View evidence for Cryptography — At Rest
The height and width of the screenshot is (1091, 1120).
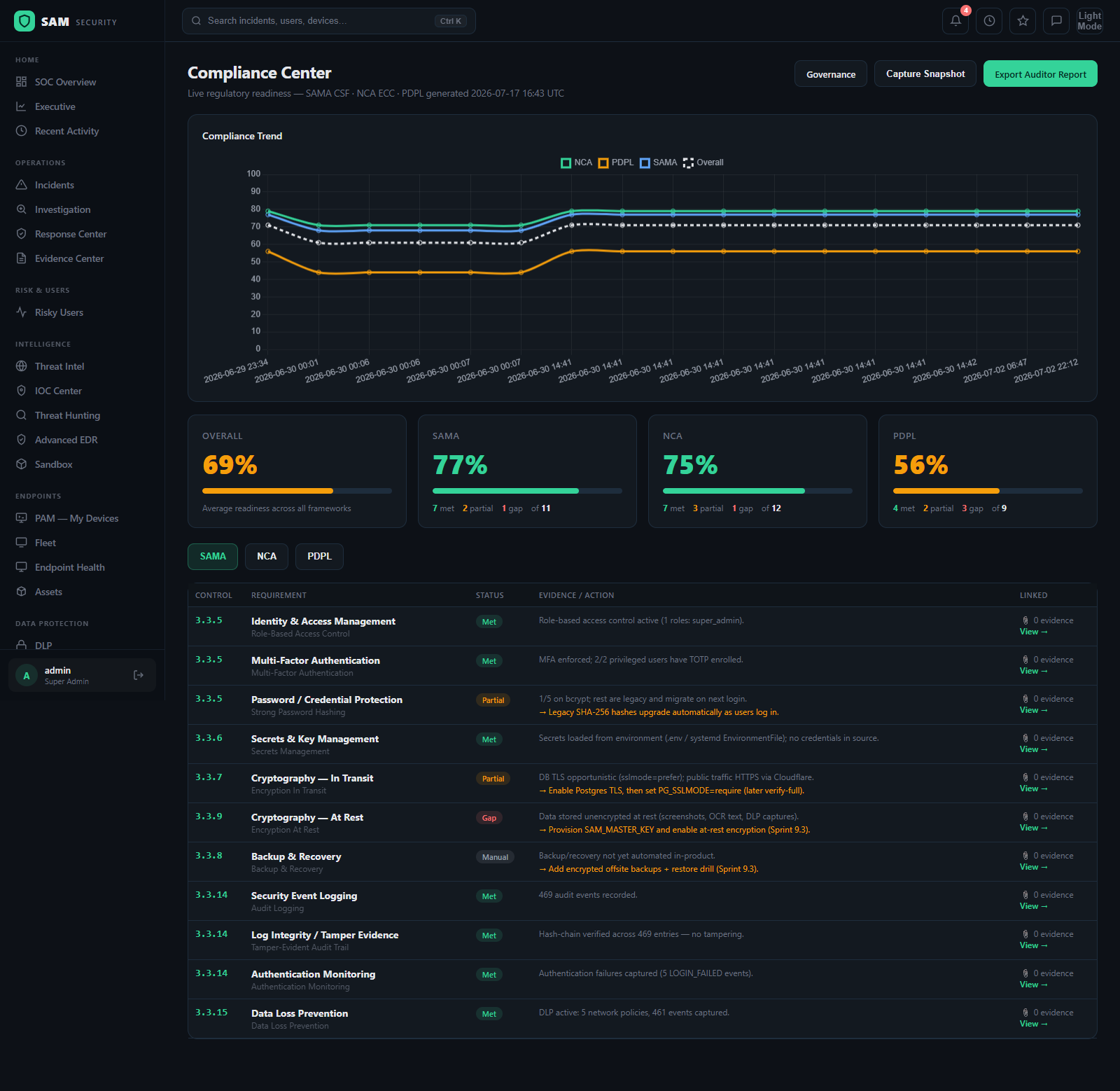(1033, 828)
